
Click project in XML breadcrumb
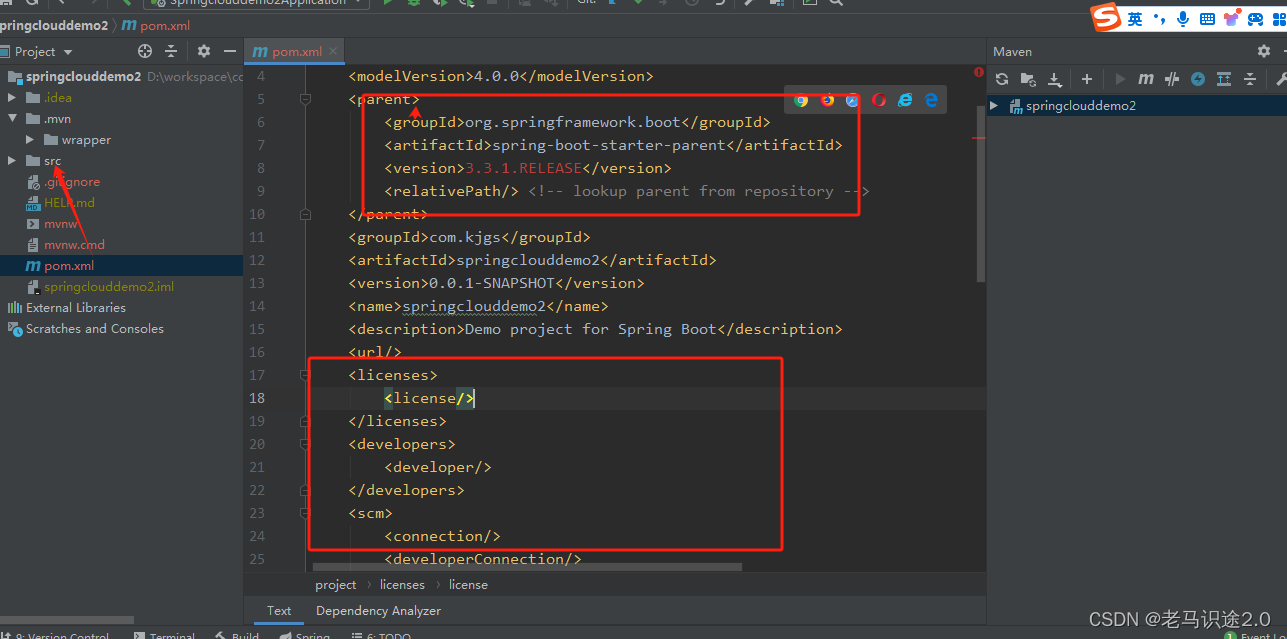(x=336, y=584)
